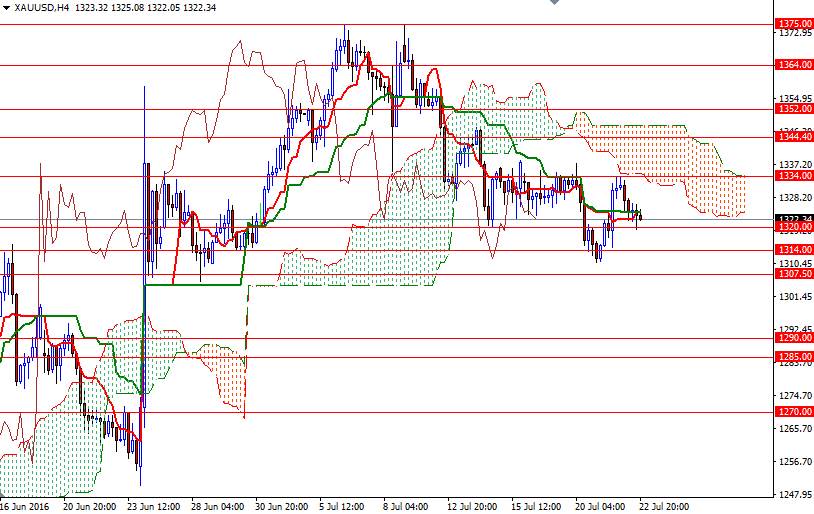Screen dimensions: 814x514
Task: Click the current price 1322.34 label
Action: pyautogui.click(x=793, y=218)
